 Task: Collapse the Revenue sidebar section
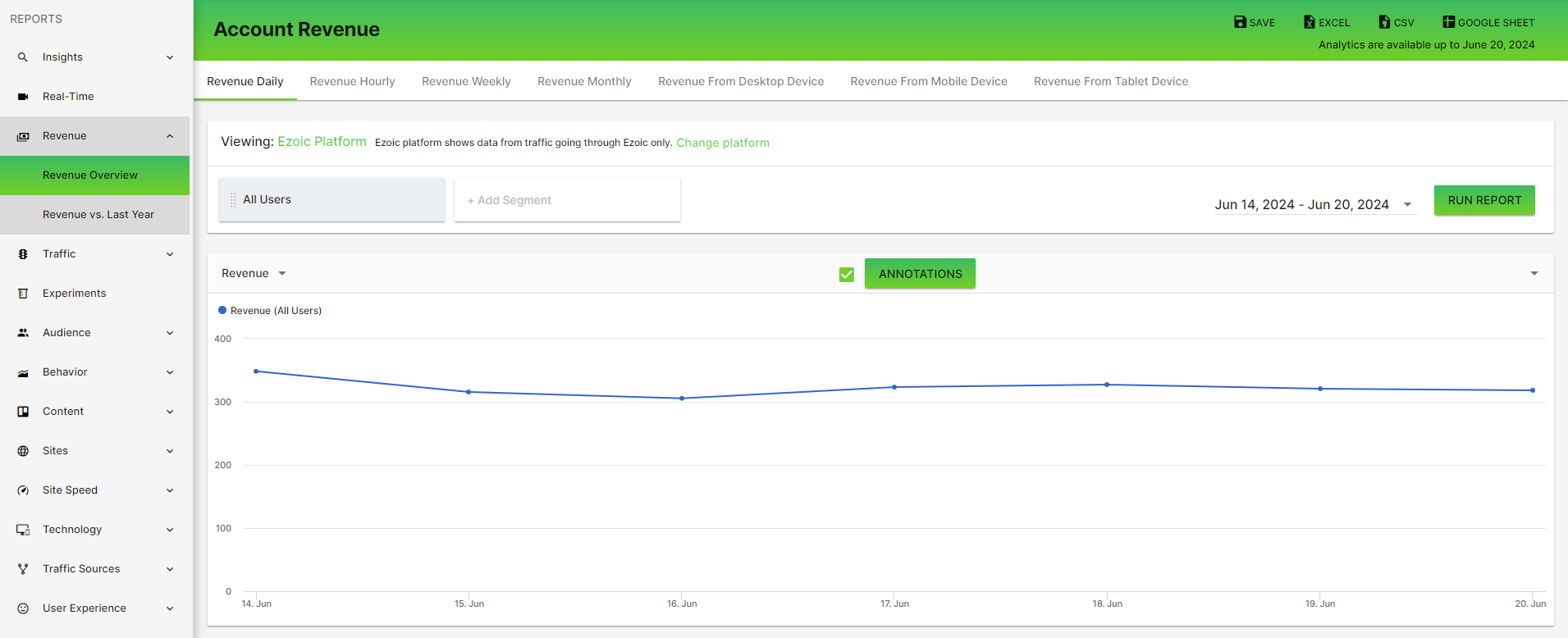(170, 136)
